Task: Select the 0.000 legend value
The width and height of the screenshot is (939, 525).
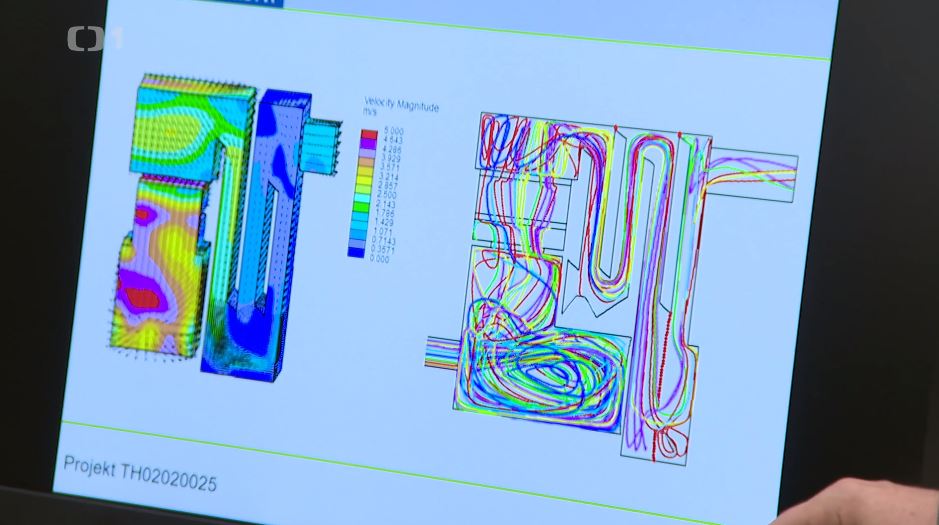Action: [379, 259]
